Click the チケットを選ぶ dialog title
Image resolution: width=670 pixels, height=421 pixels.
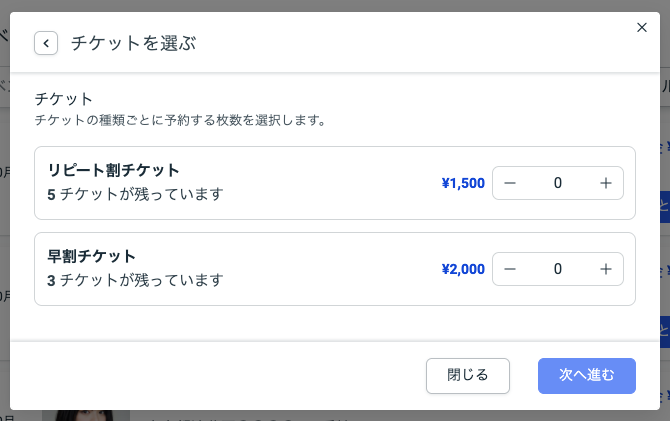pyautogui.click(x=133, y=43)
